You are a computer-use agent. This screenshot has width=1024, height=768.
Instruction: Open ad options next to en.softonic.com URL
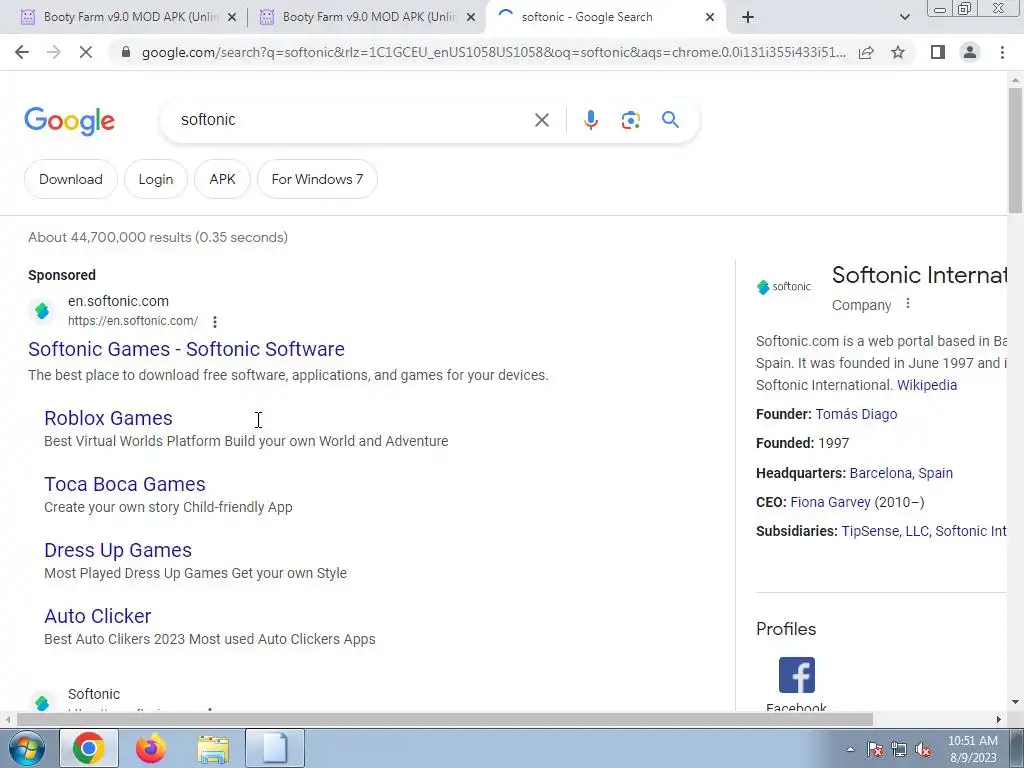coord(215,321)
